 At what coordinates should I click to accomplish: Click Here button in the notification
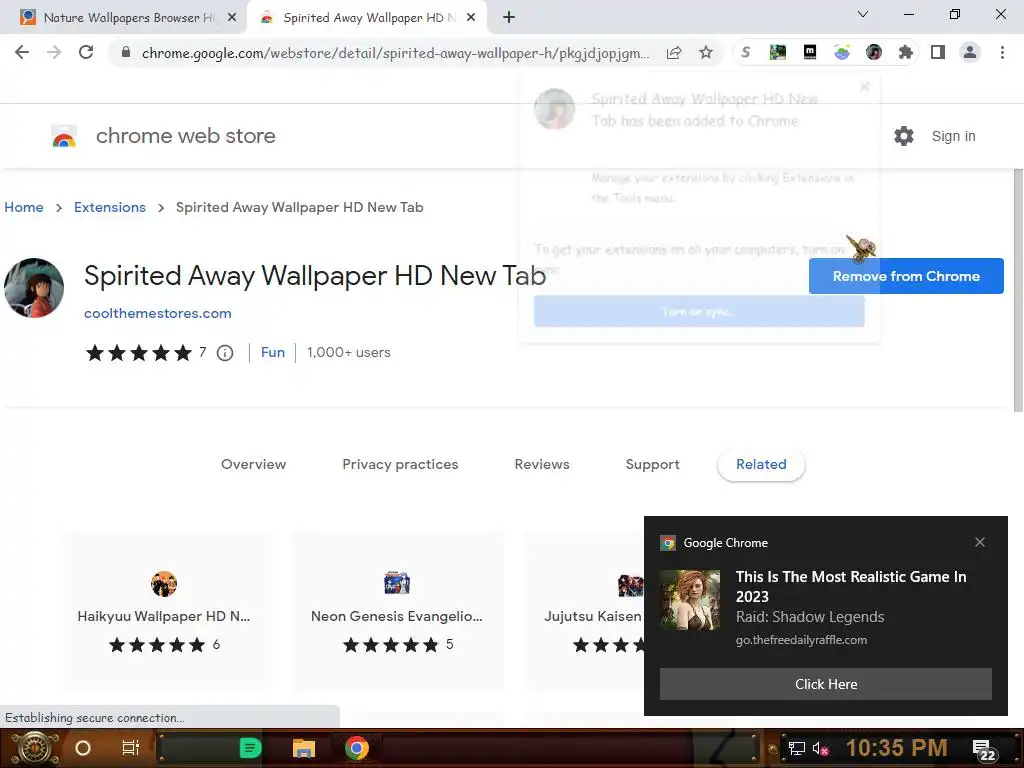click(825, 684)
